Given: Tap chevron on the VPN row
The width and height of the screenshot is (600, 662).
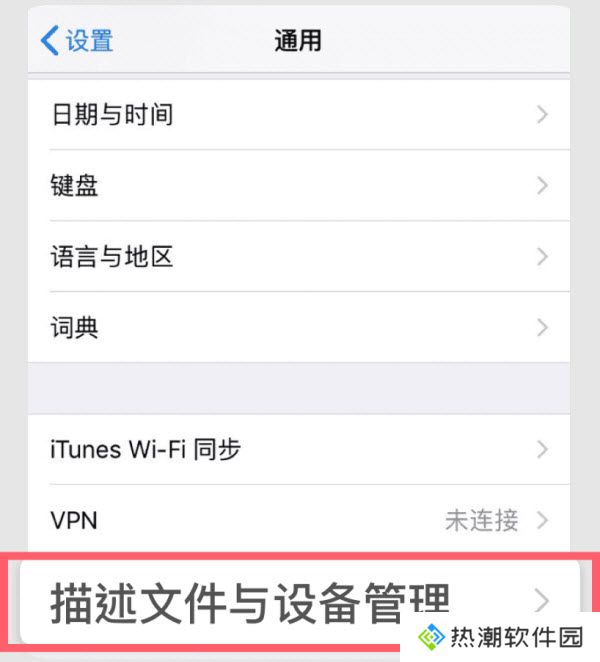Looking at the screenshot, I should [x=542, y=520].
